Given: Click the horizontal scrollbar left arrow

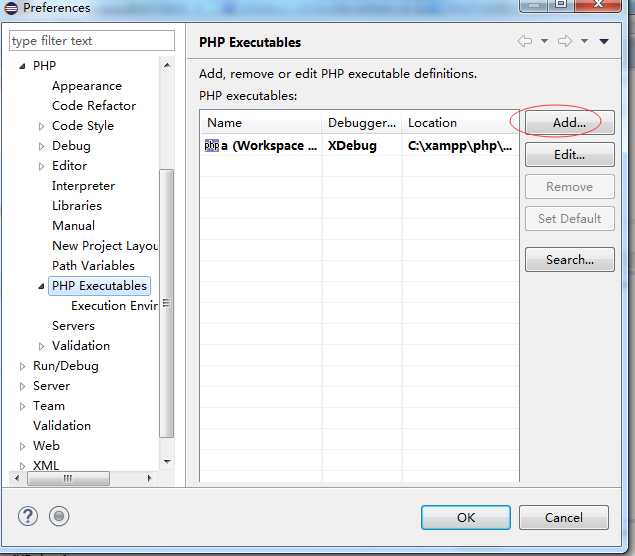Looking at the screenshot, I should click(17, 478).
